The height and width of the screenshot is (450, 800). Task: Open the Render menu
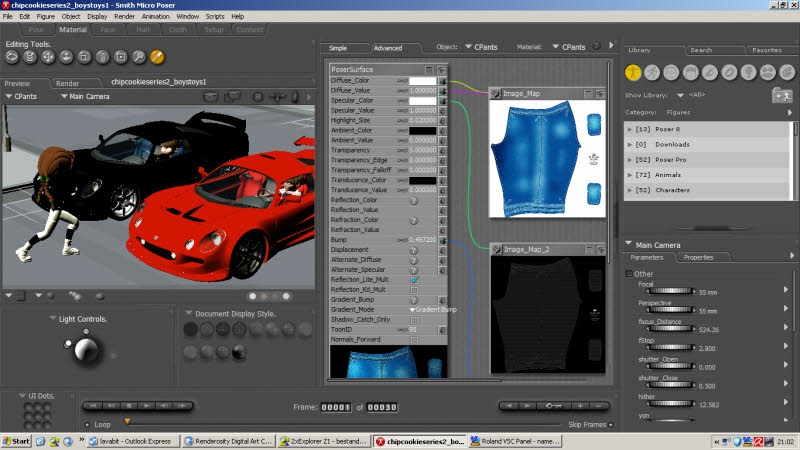[124, 17]
